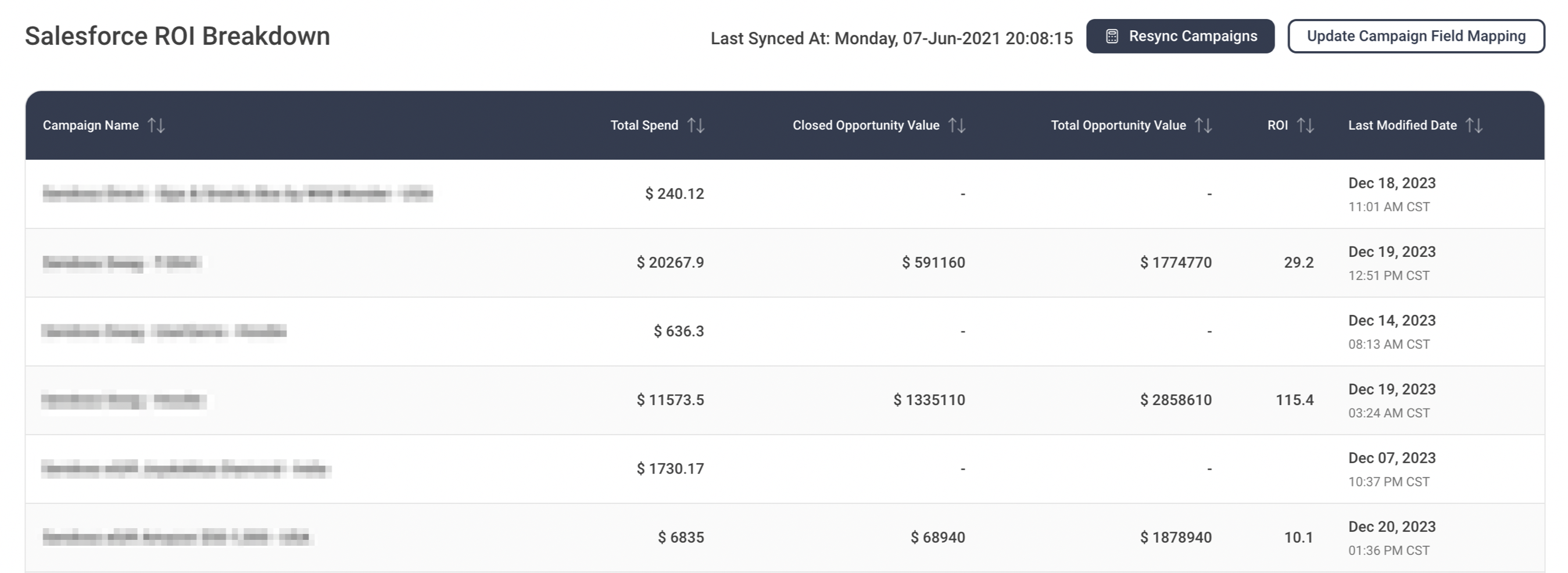
Task: Click the calculator icon in Resync Campaigns
Action: (x=1111, y=37)
